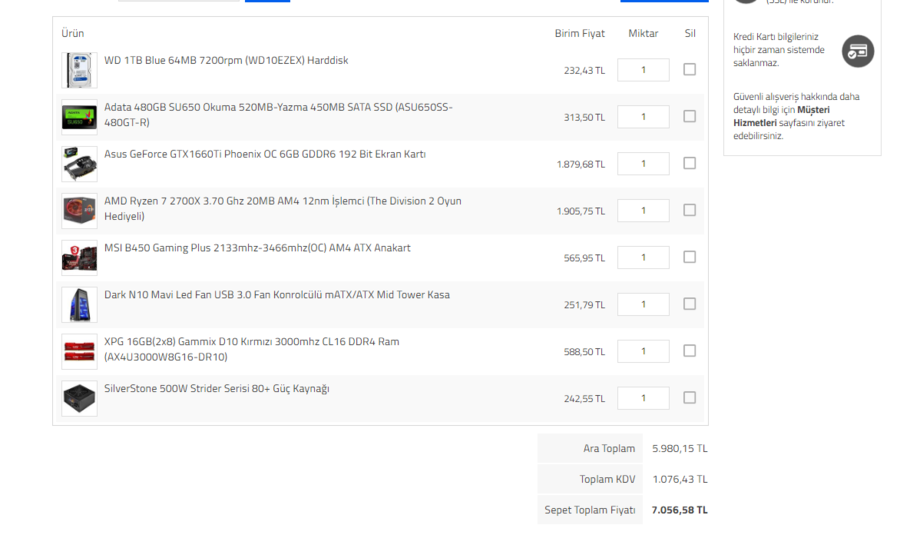Focus the quantity box for XPG RAM

[x=643, y=351]
